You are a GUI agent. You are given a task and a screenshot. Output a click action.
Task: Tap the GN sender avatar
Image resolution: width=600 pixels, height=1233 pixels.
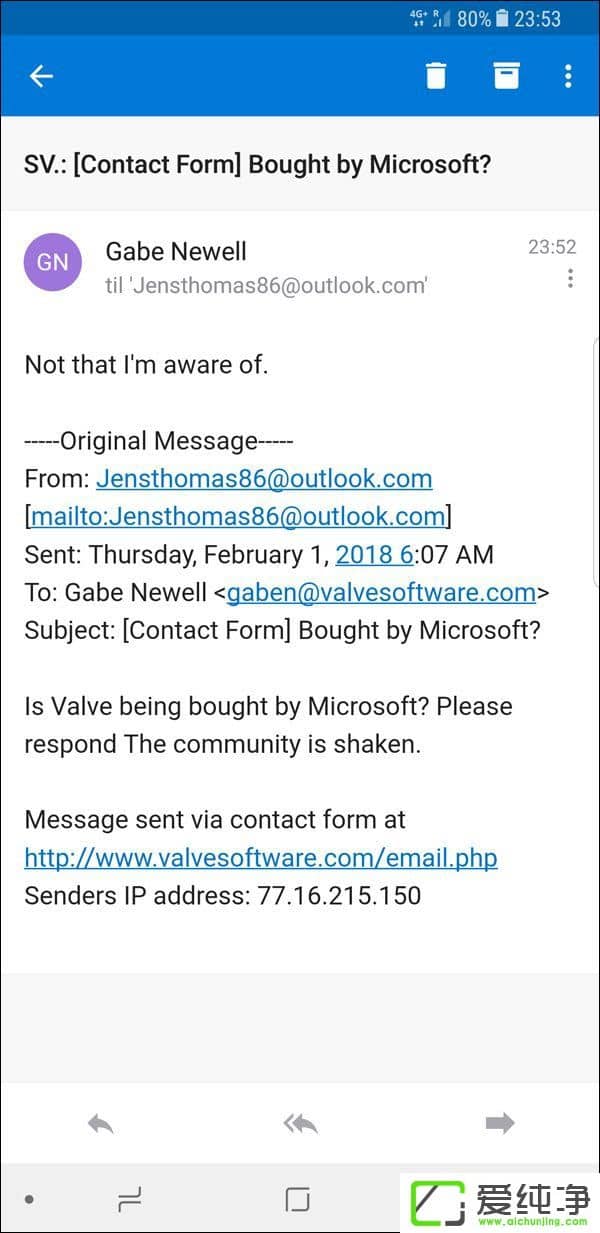tap(52, 262)
